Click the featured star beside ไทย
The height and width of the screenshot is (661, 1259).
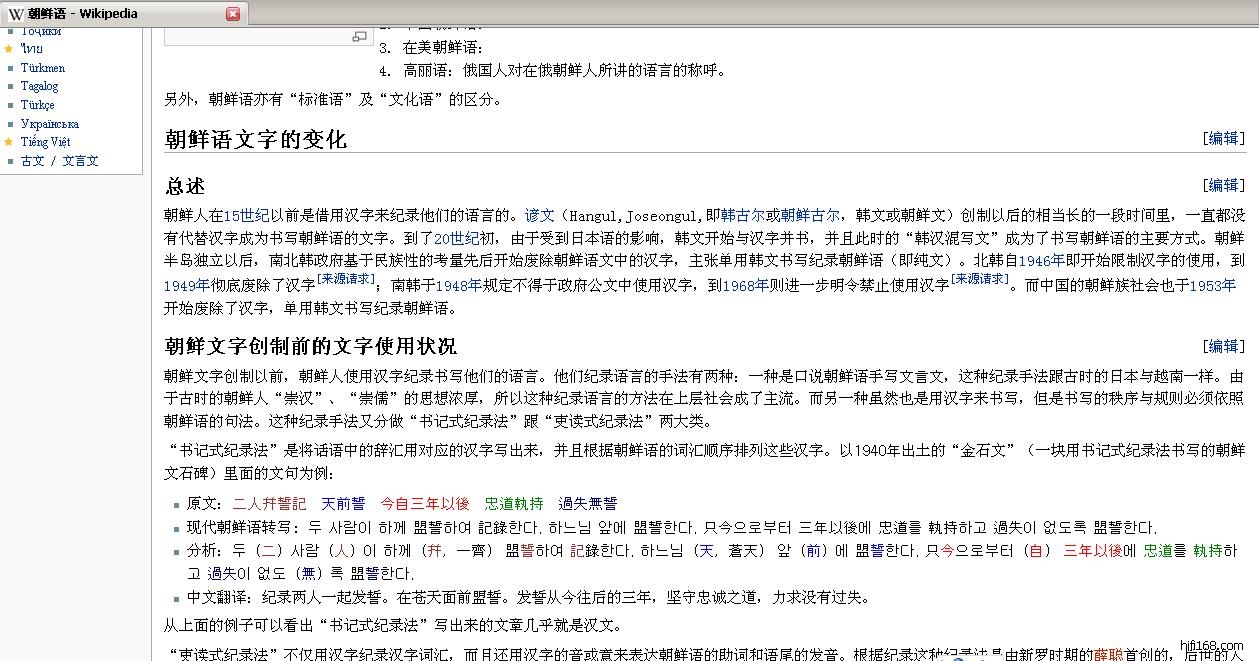9,49
